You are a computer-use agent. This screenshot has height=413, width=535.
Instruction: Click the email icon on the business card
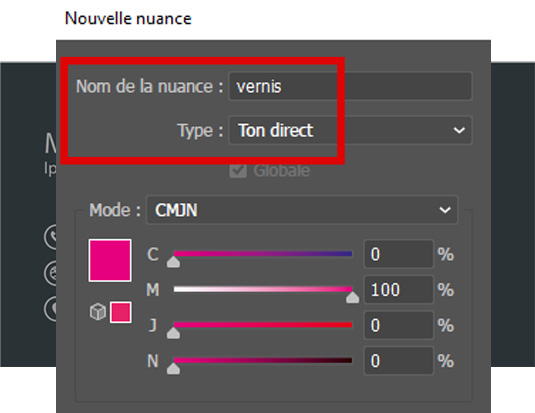click(50, 273)
